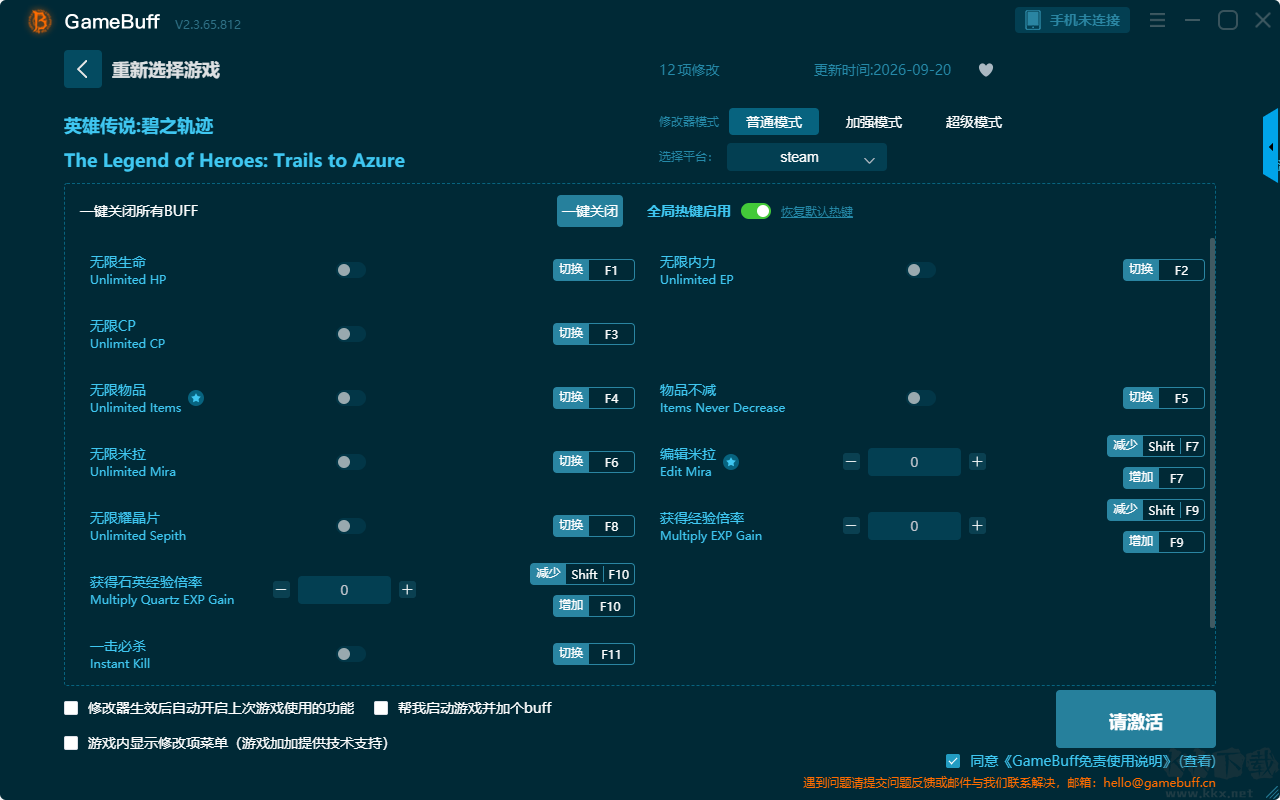Click the star badge next to Edit Mira
Viewport: 1280px width, 800px height.
[x=731, y=462]
